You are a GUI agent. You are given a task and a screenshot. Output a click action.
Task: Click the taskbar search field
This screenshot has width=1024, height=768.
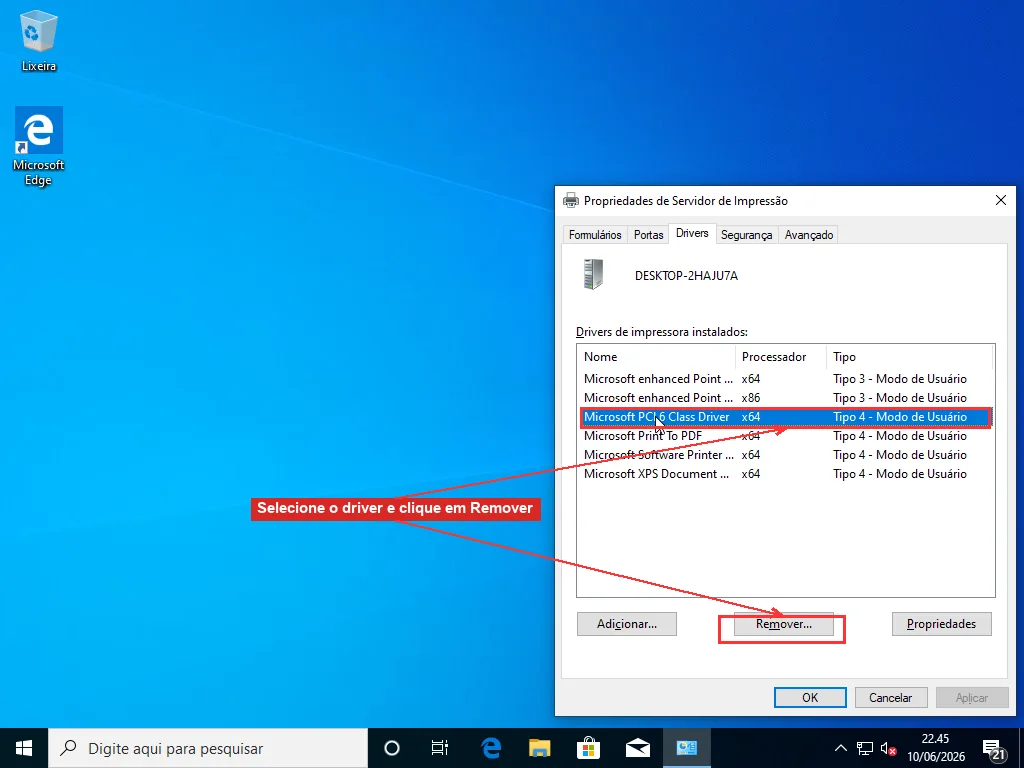click(208, 748)
